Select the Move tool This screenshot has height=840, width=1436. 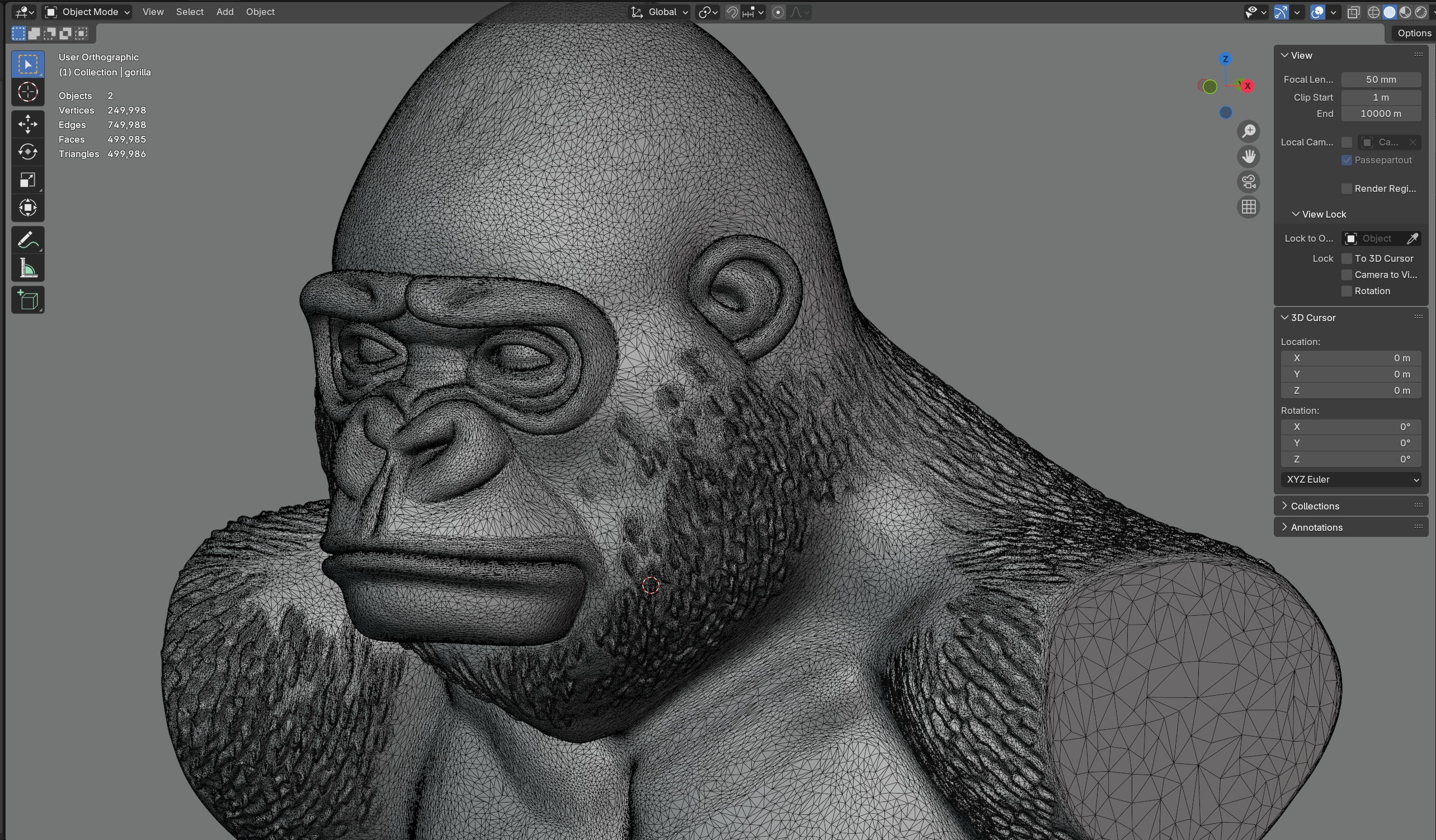click(x=27, y=124)
